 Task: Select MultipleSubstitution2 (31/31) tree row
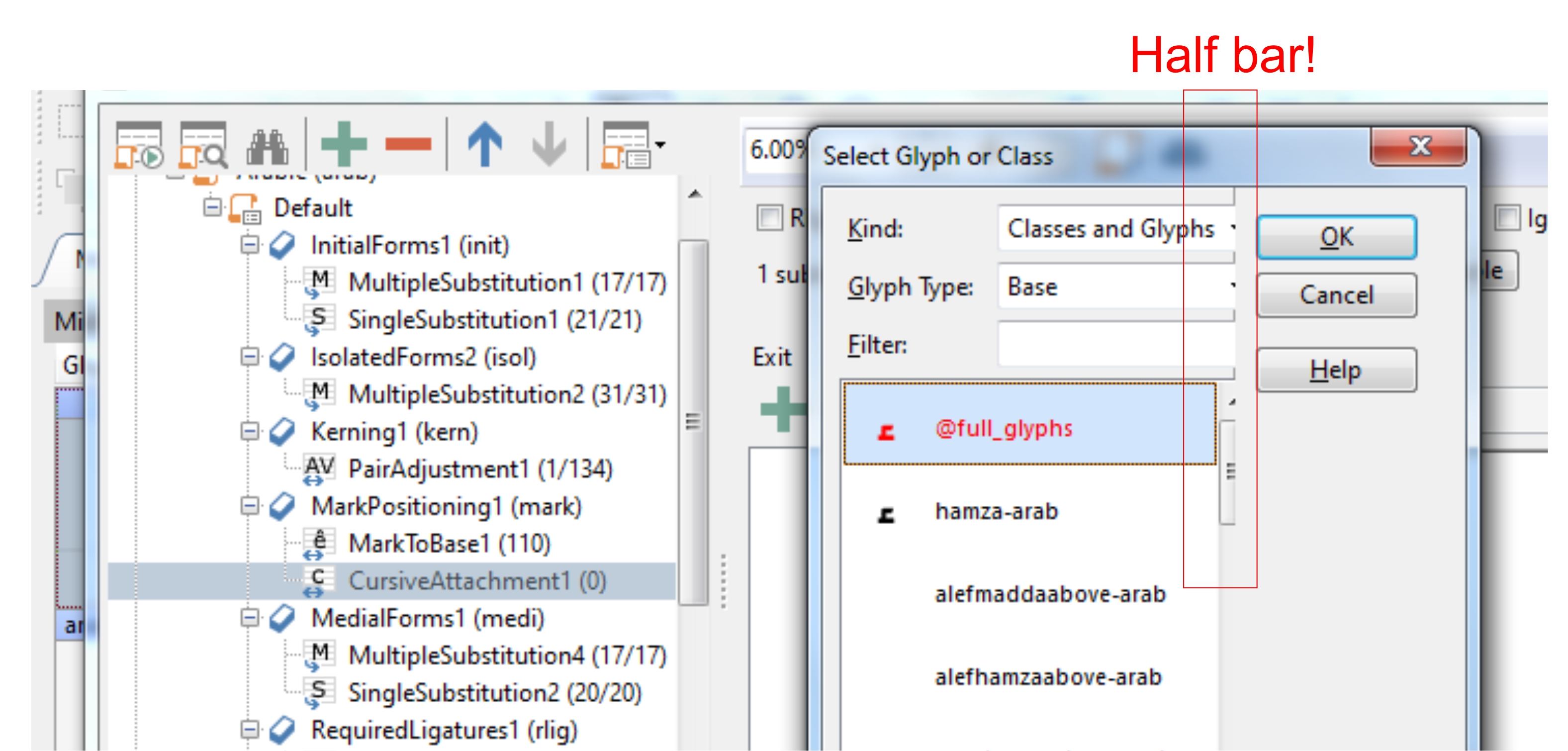(507, 395)
